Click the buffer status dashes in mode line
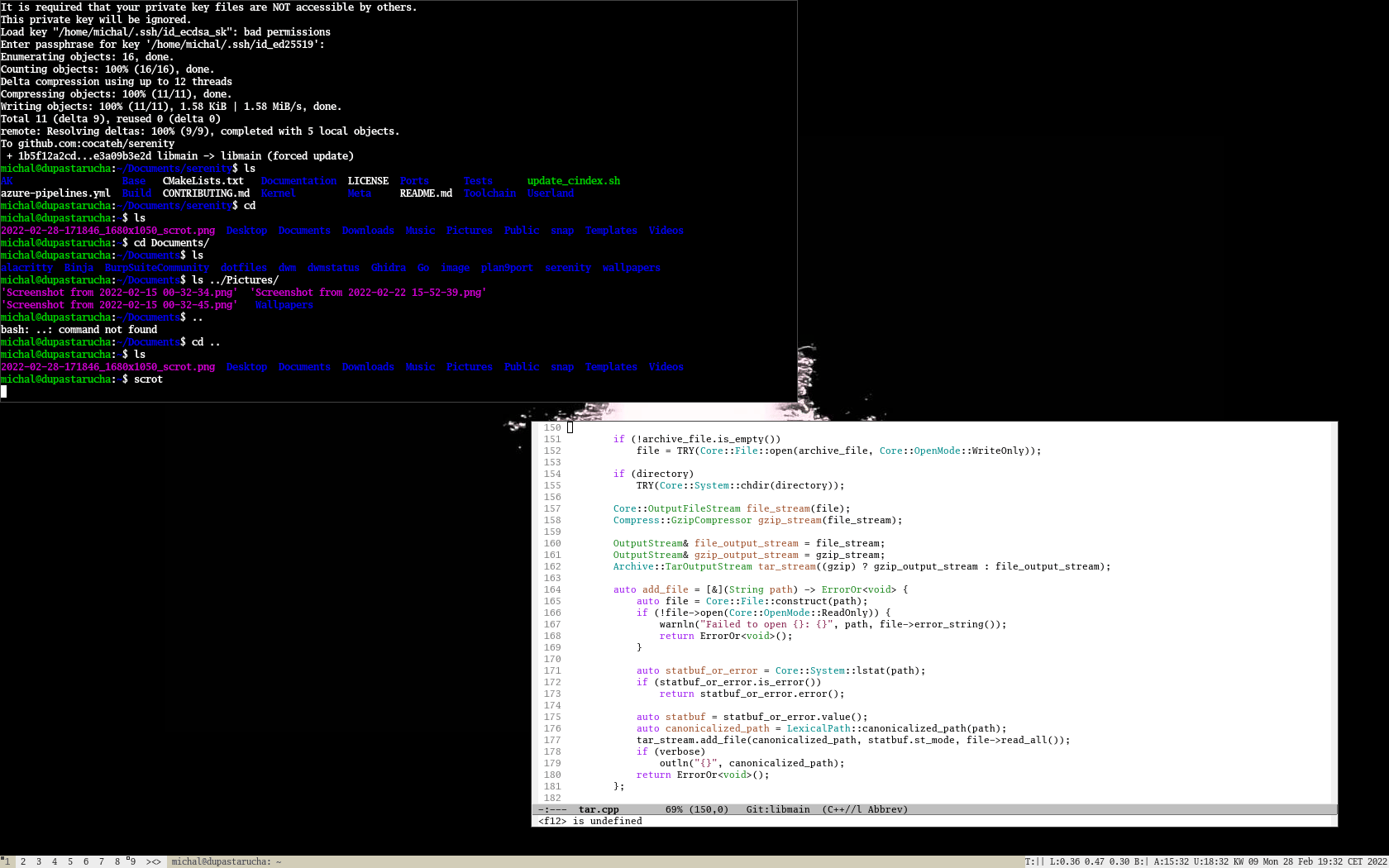 tap(552, 810)
